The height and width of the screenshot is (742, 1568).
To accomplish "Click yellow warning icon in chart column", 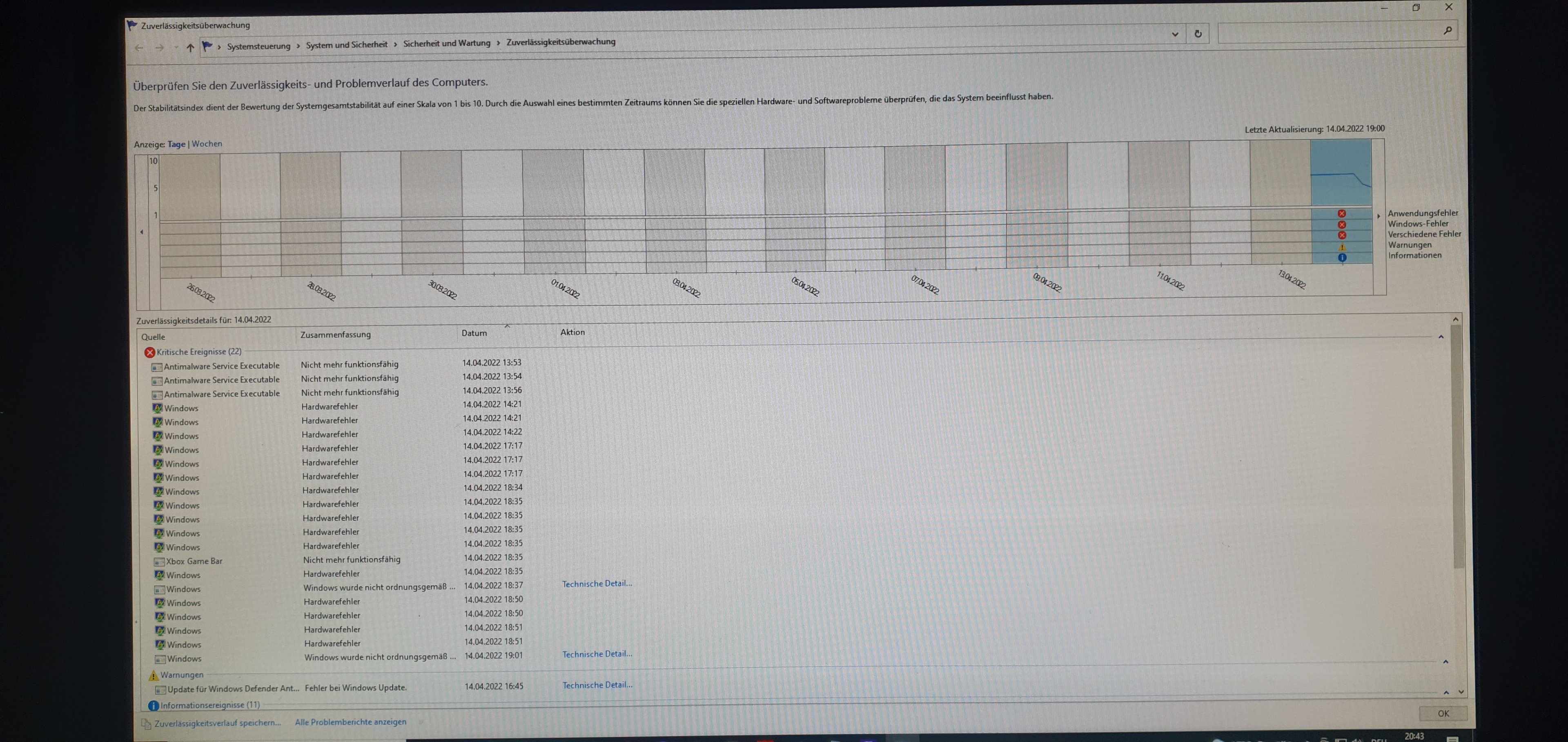I will [x=1341, y=247].
